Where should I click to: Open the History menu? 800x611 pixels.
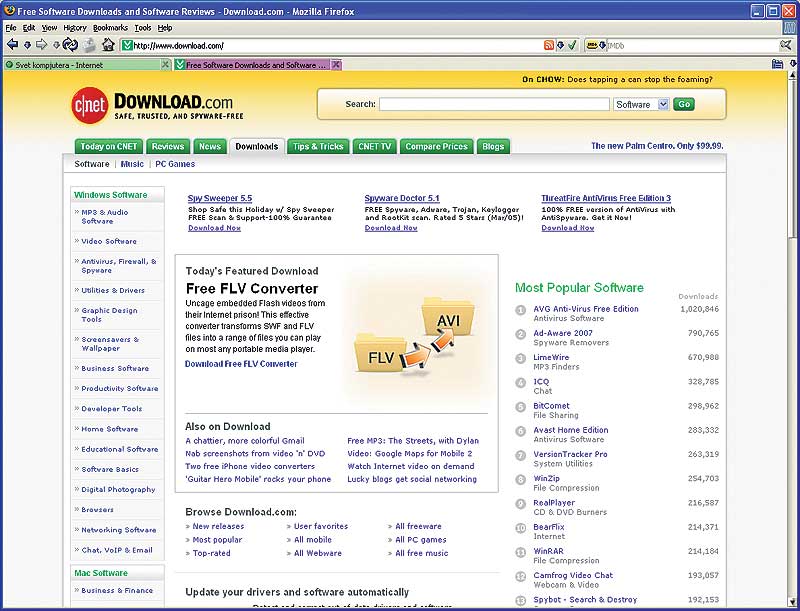[74, 28]
